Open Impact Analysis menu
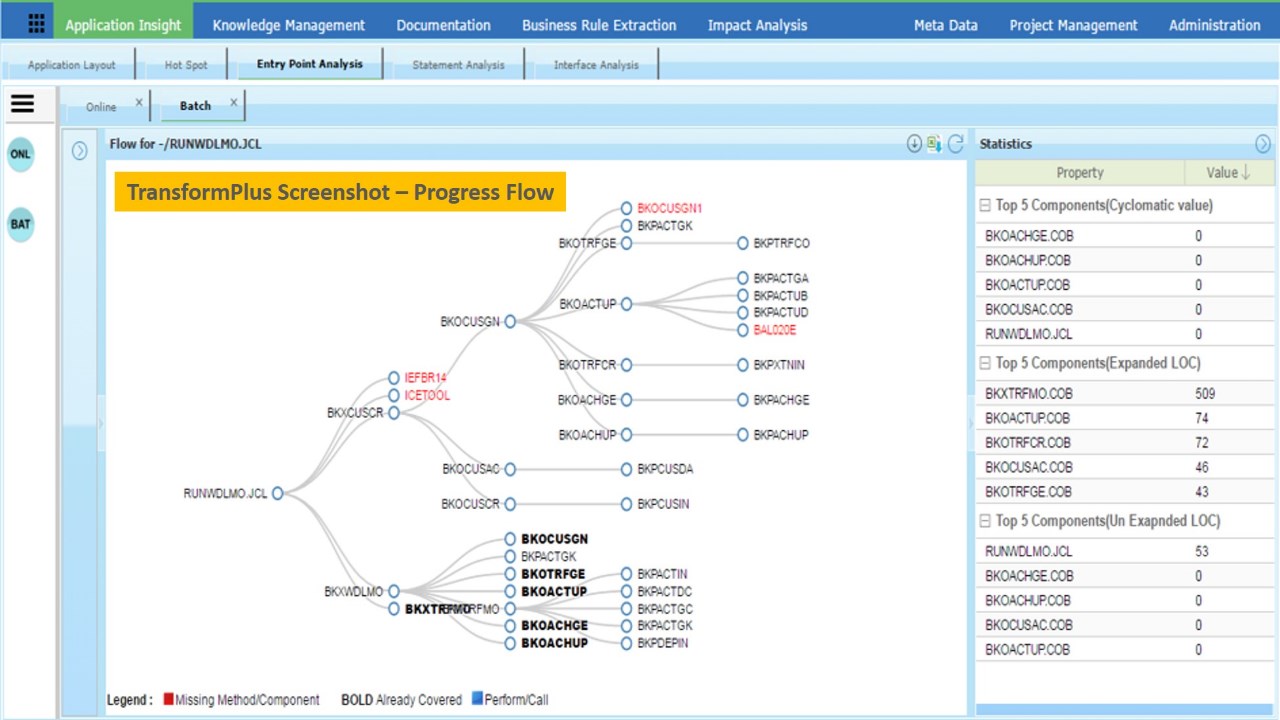This screenshot has width=1280, height=720. pos(757,25)
